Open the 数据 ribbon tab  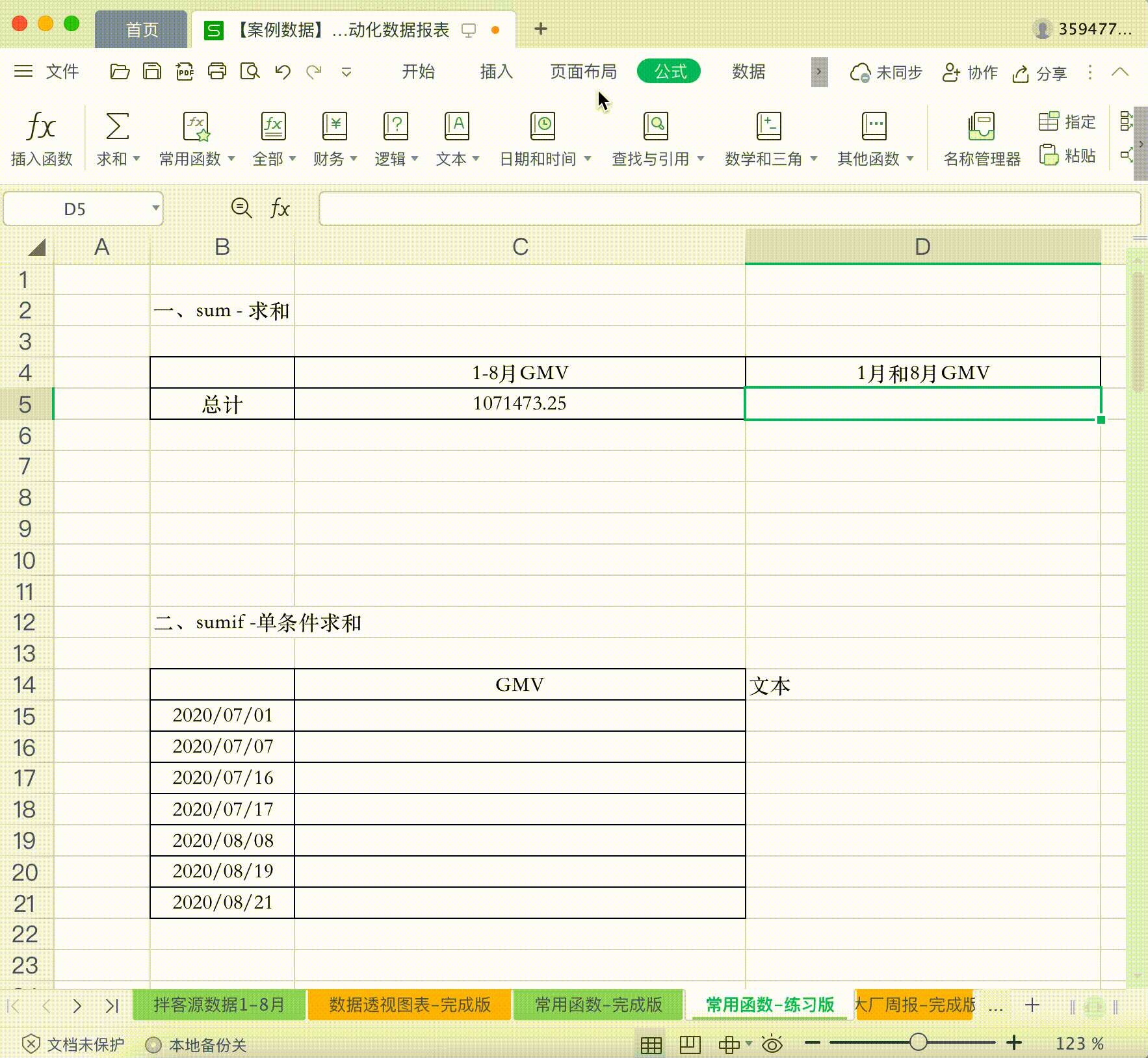[x=748, y=71]
